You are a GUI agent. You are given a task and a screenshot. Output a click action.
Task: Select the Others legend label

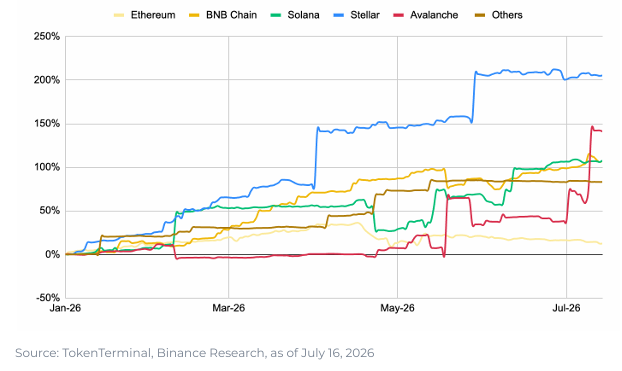coord(507,15)
